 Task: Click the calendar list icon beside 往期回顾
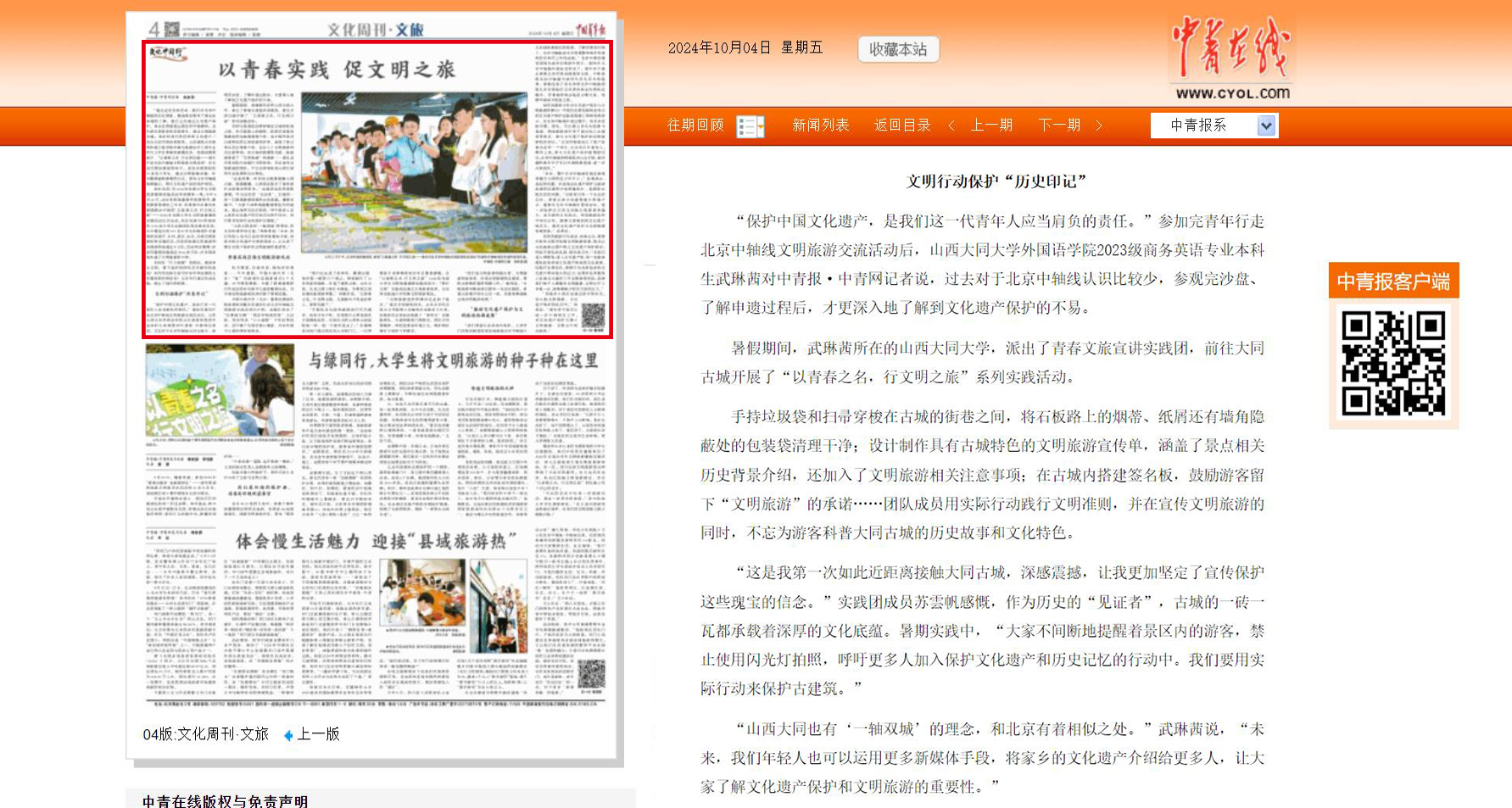(x=750, y=126)
